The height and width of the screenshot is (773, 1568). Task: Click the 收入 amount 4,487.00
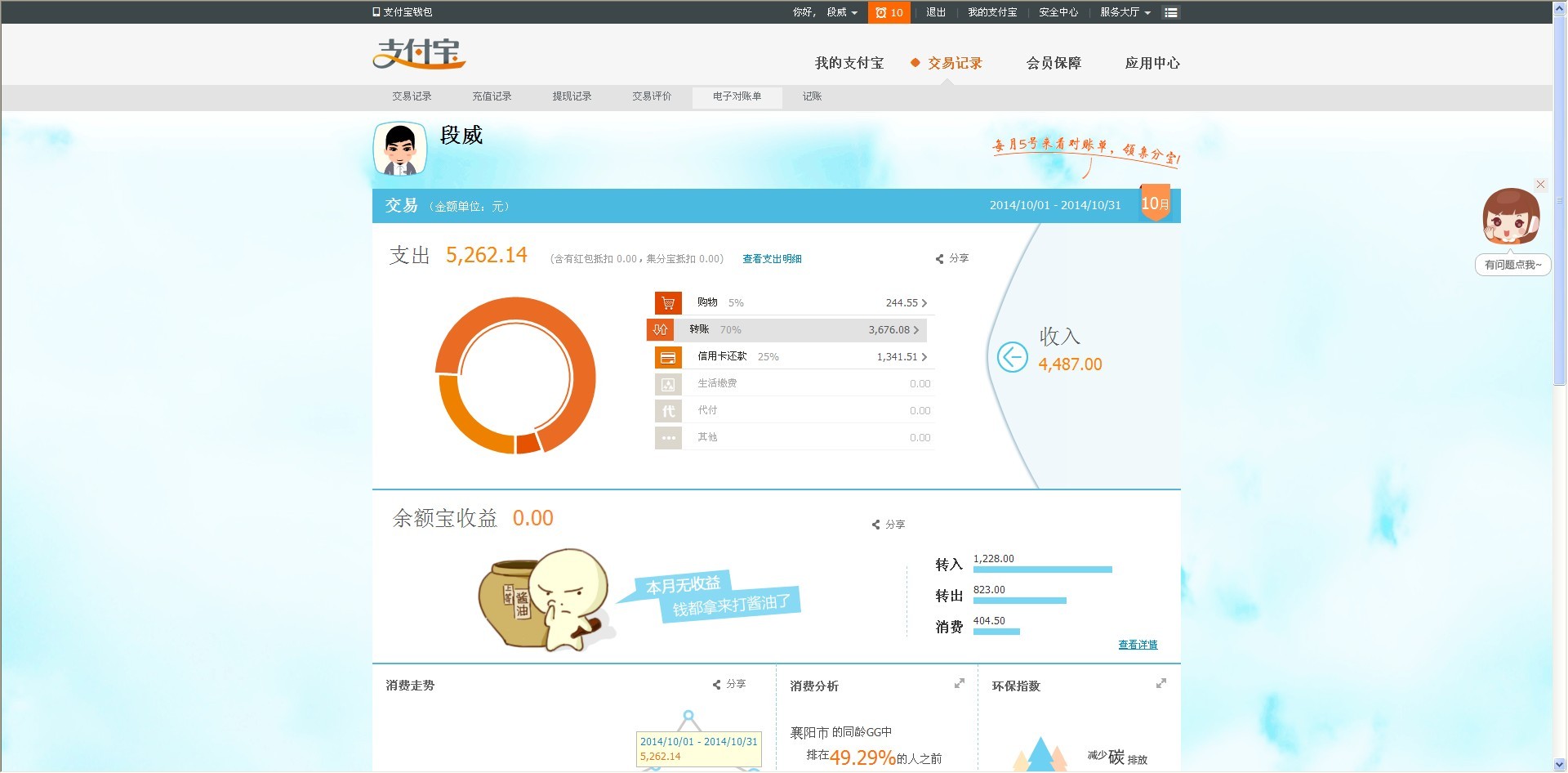[1070, 364]
